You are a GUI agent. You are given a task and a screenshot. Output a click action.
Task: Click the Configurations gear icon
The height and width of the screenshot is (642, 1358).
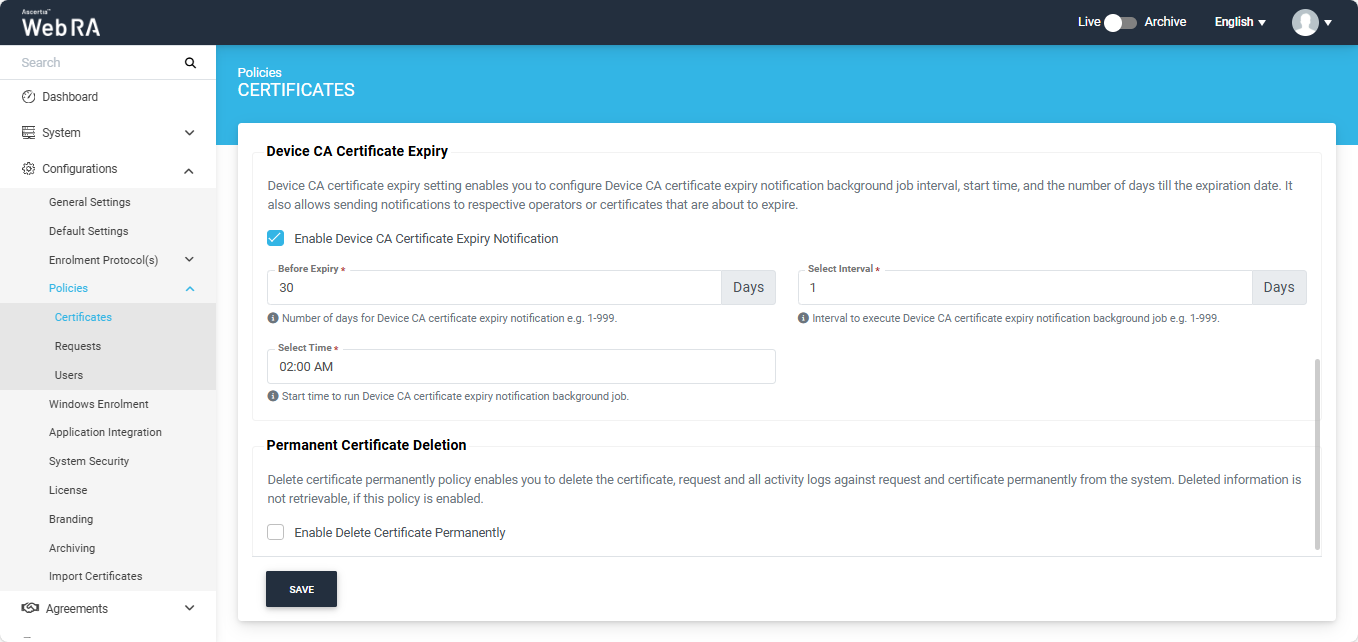click(x=29, y=169)
